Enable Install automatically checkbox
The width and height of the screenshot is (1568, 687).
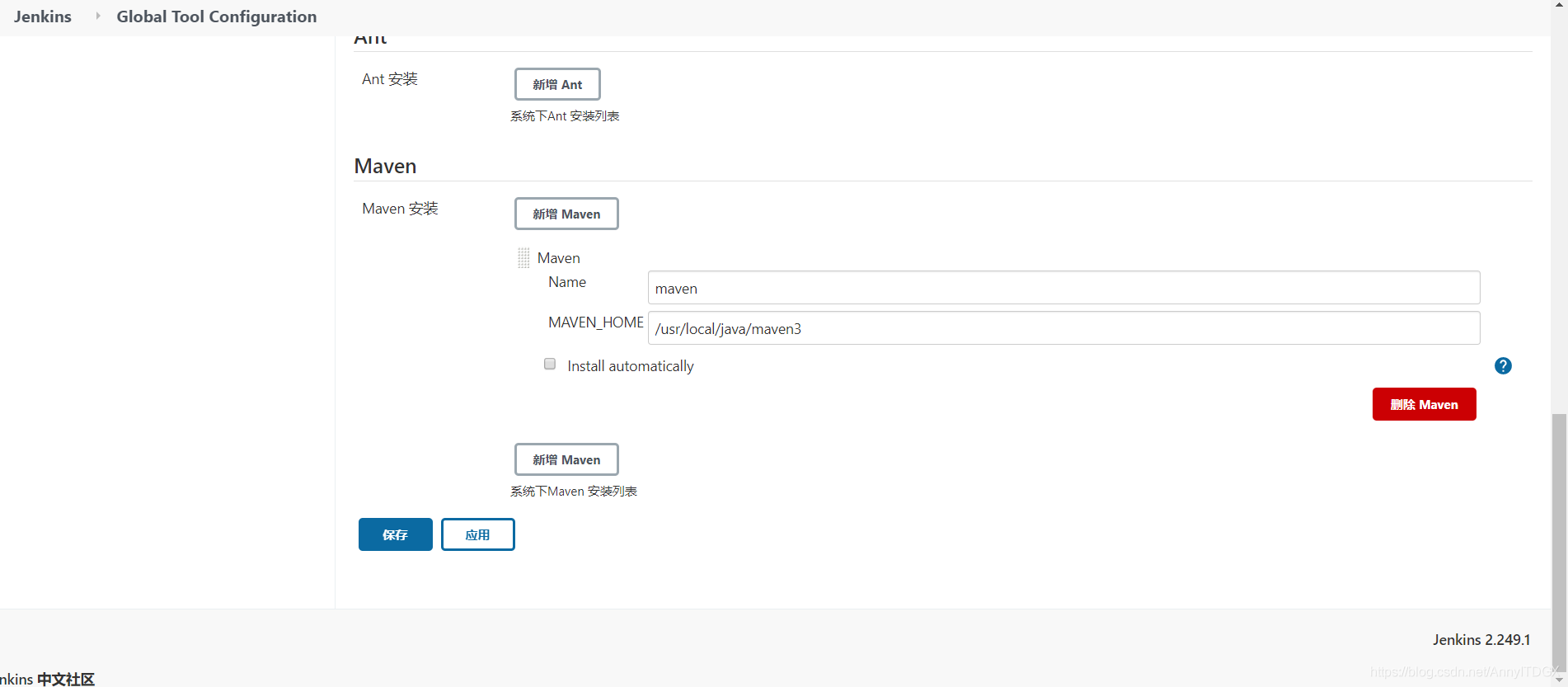(550, 364)
